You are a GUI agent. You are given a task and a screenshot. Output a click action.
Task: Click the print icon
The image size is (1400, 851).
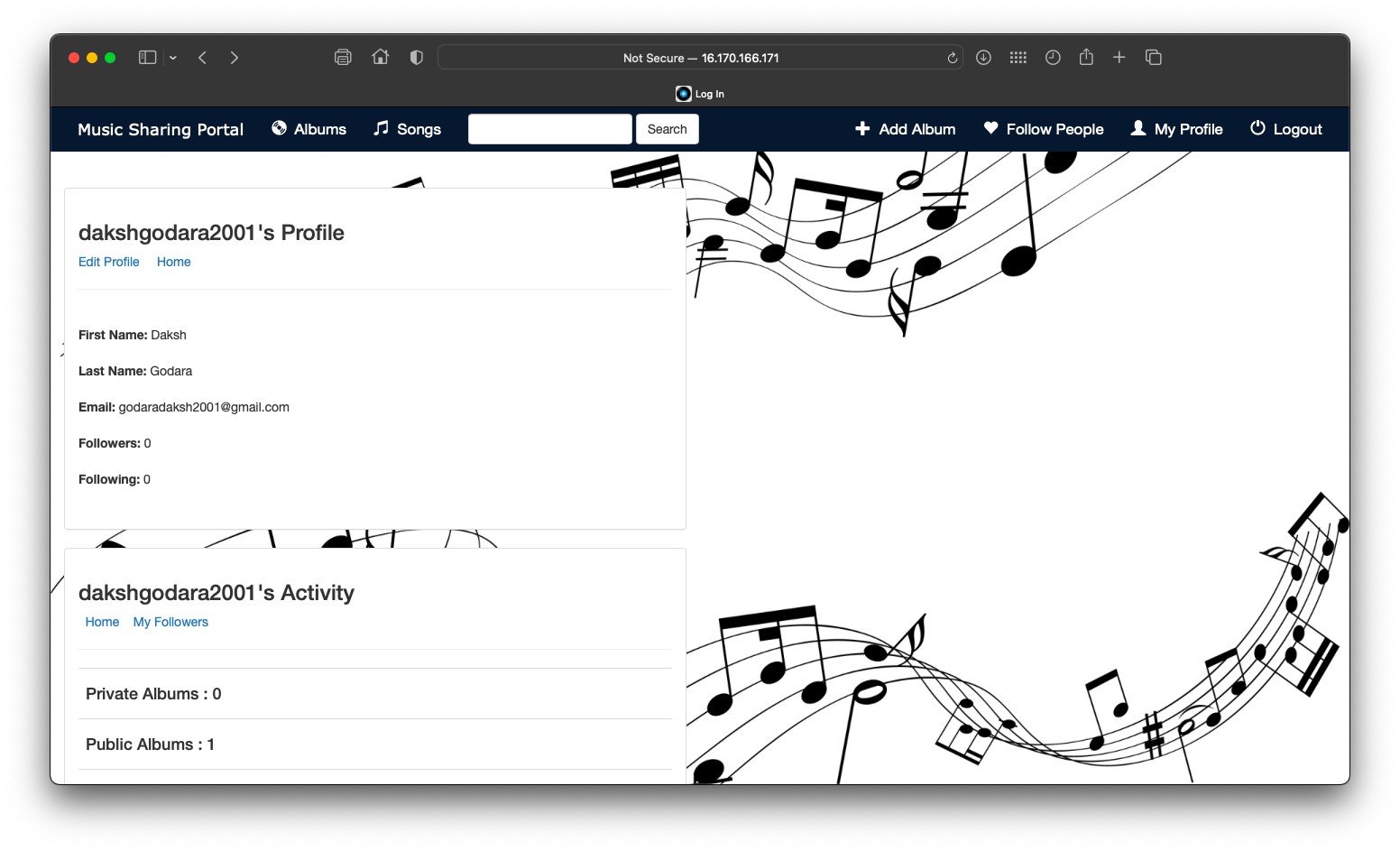[343, 56]
